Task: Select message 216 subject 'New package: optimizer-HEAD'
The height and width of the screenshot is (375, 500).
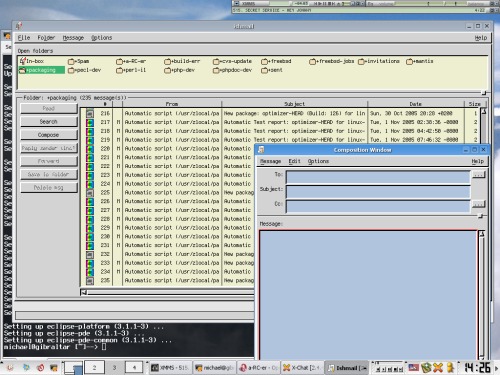Action: point(294,114)
